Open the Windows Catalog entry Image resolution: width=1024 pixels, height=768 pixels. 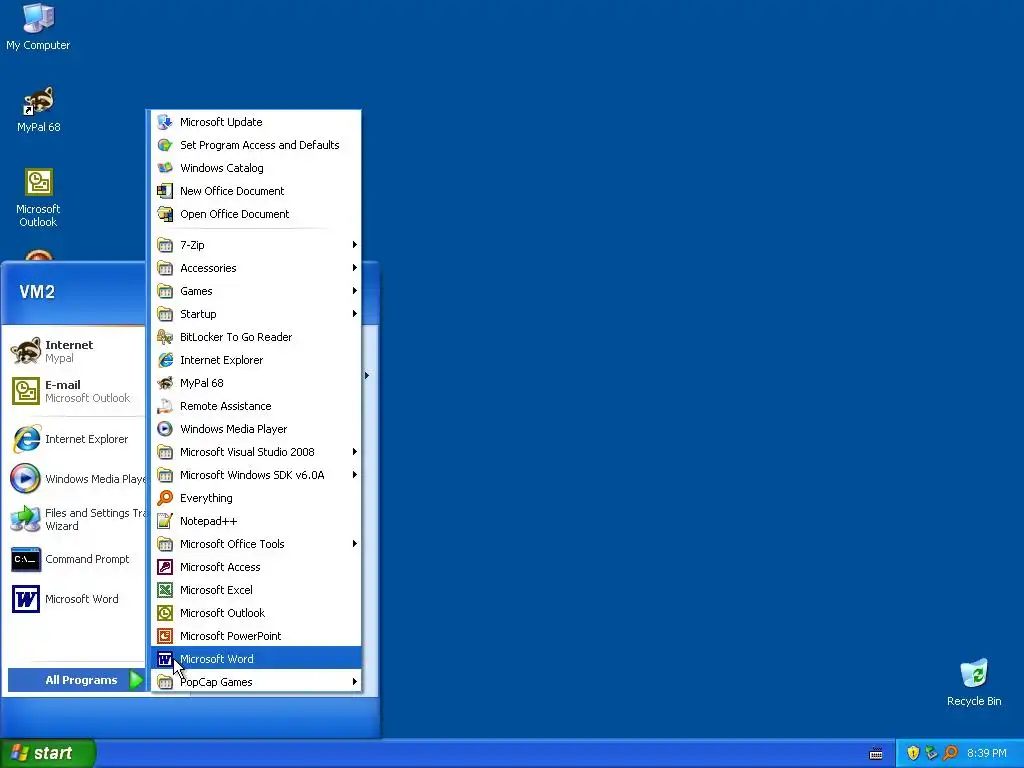point(256,168)
